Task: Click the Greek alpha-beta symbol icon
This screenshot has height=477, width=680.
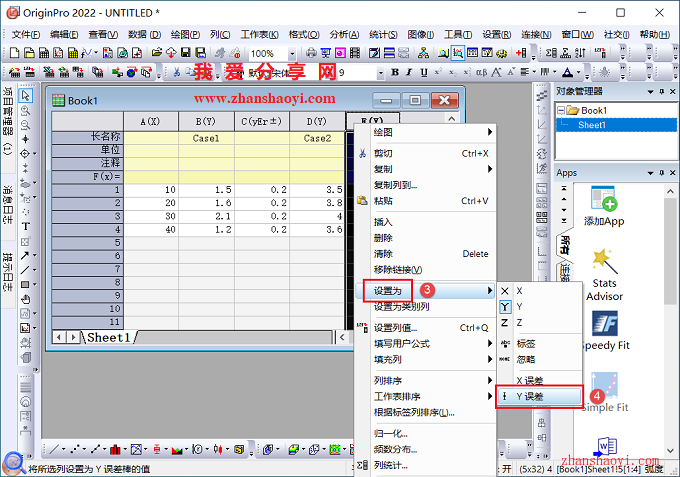Action: pyautogui.click(x=481, y=72)
